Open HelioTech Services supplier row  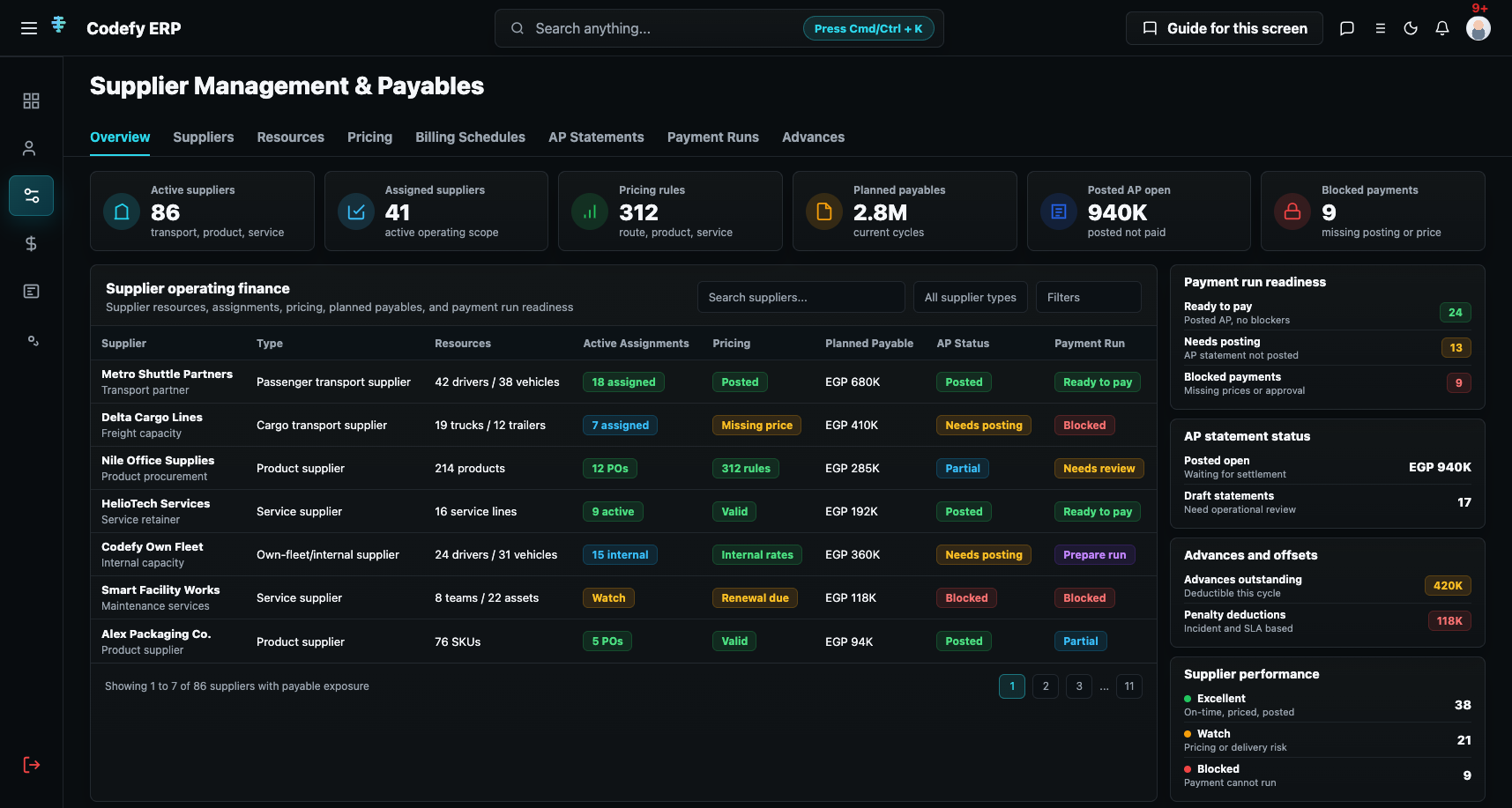(623, 511)
